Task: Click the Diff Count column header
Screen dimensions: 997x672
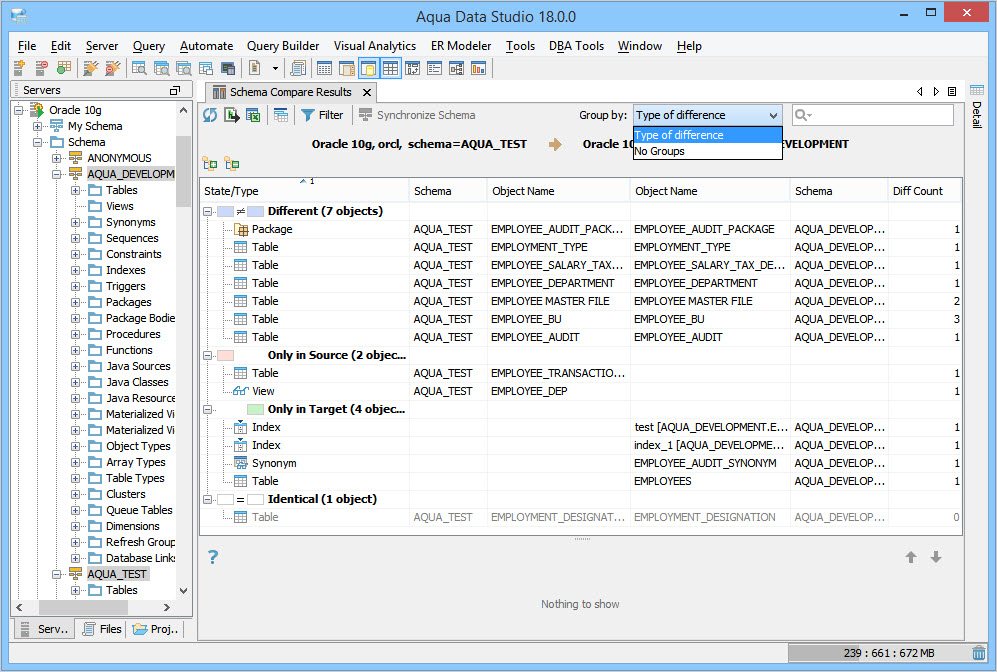Action: click(925, 191)
